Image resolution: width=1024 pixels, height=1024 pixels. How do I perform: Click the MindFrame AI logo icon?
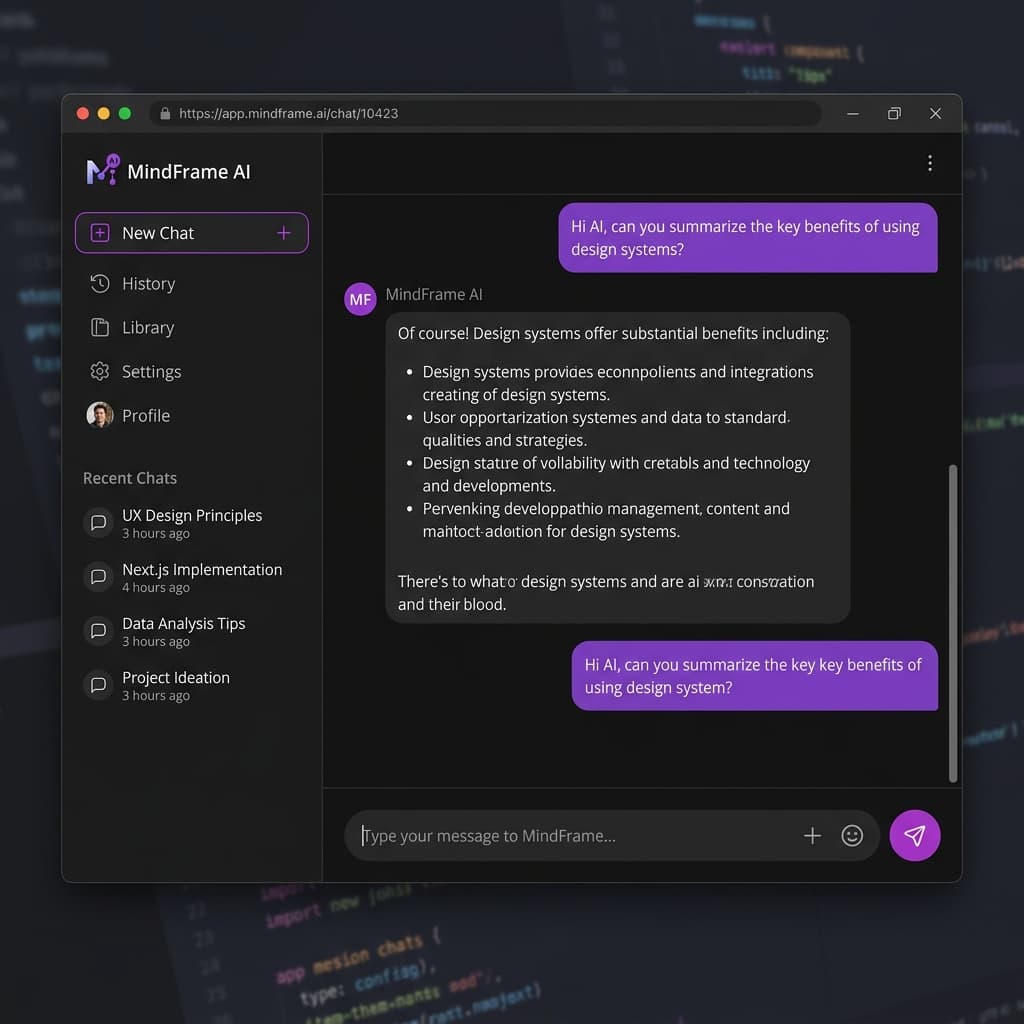click(103, 170)
